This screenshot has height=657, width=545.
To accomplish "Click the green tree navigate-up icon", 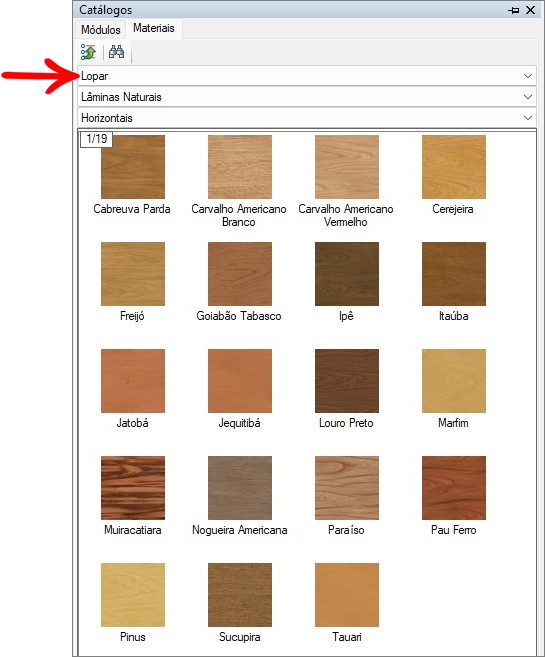I will click(88, 52).
